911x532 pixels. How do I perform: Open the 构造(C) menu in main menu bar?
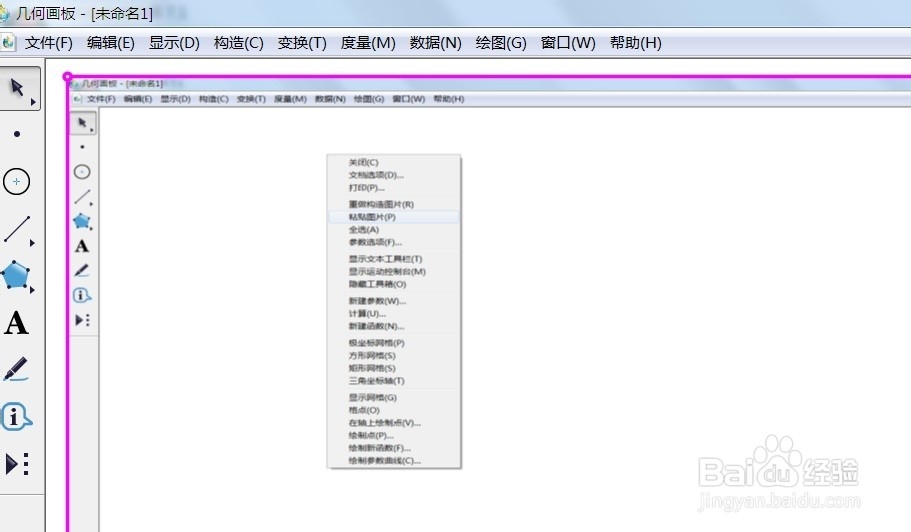tap(239, 43)
